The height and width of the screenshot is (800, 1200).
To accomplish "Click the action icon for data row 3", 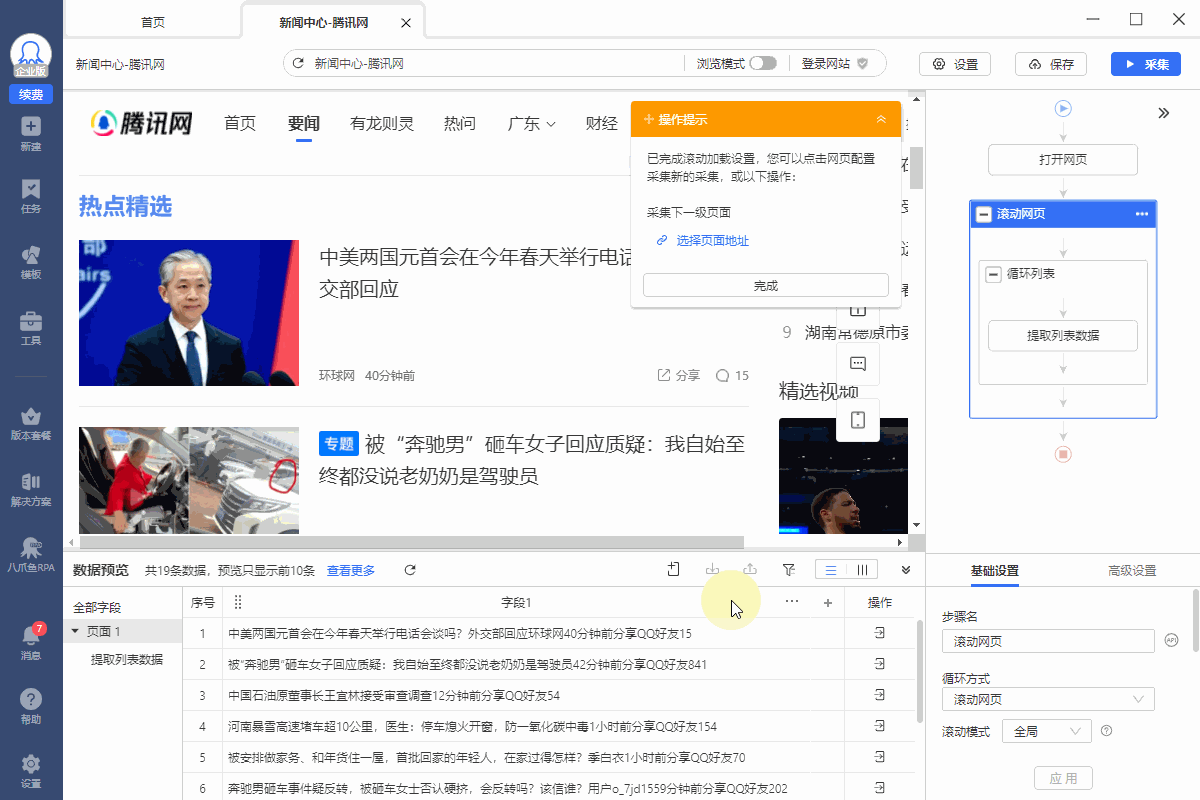I will (x=880, y=695).
